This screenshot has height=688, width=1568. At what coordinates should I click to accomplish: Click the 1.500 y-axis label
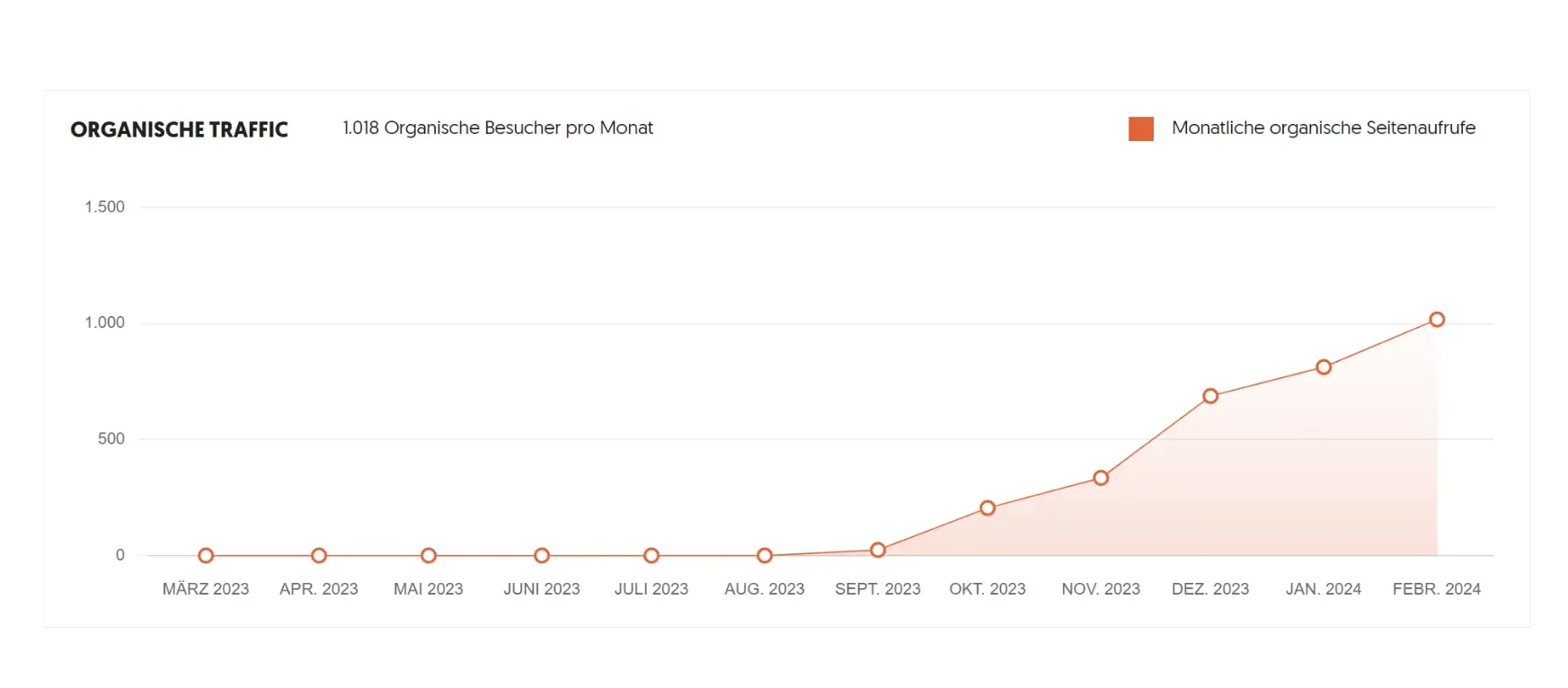(x=104, y=207)
